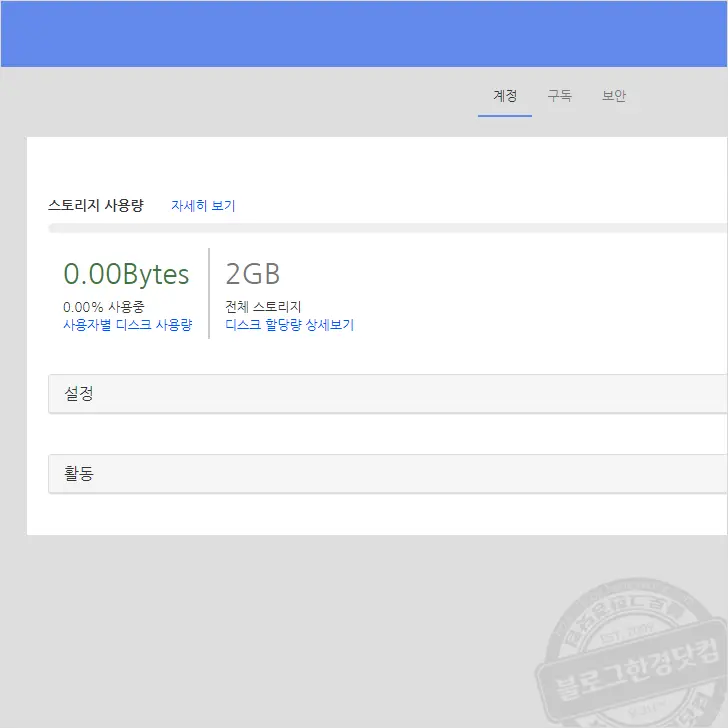Click the blue header bar
Screen dimensions: 728x728
(364, 34)
